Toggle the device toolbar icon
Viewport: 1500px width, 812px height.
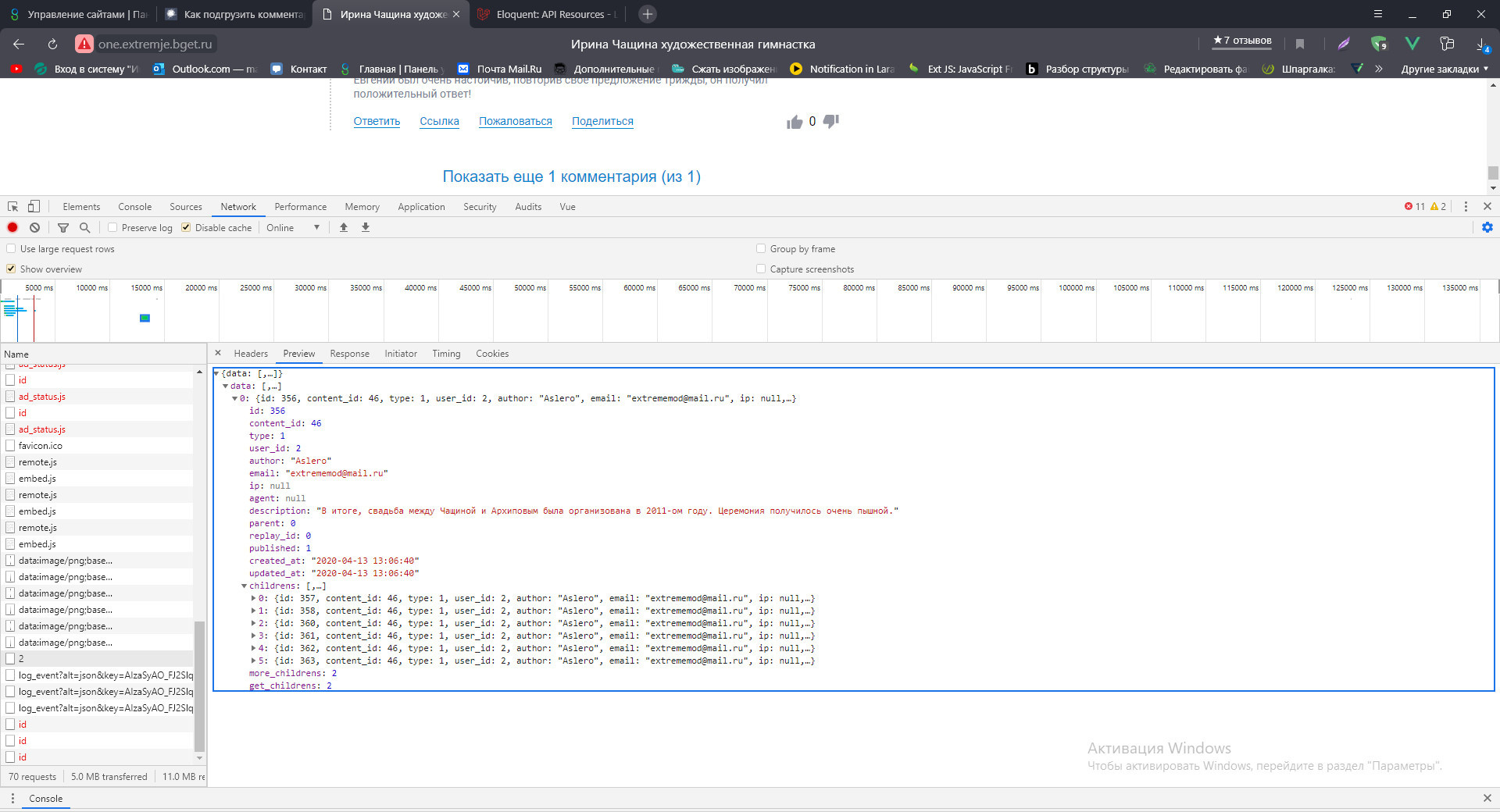pyautogui.click(x=34, y=206)
